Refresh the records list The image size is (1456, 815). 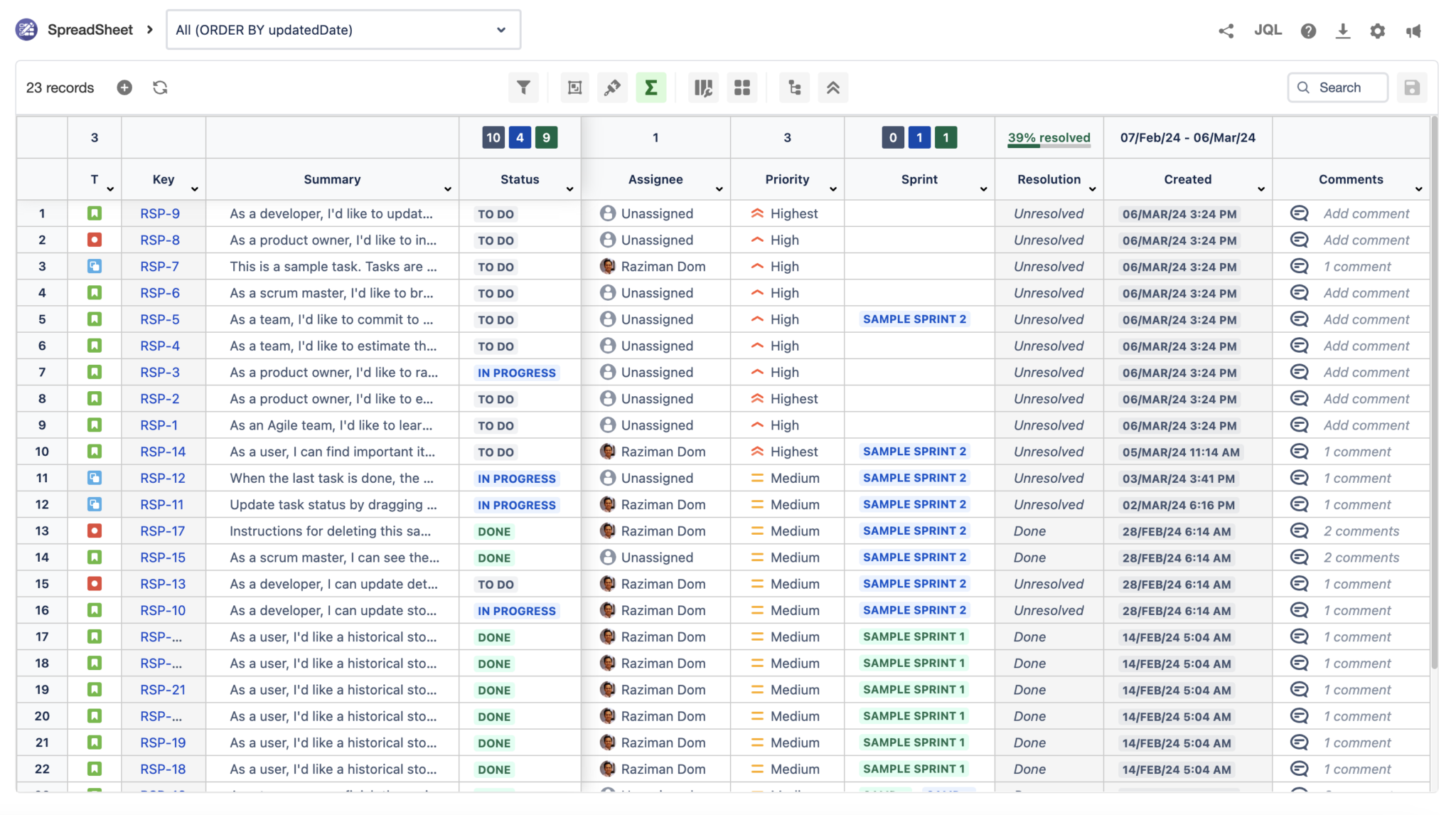coord(160,87)
